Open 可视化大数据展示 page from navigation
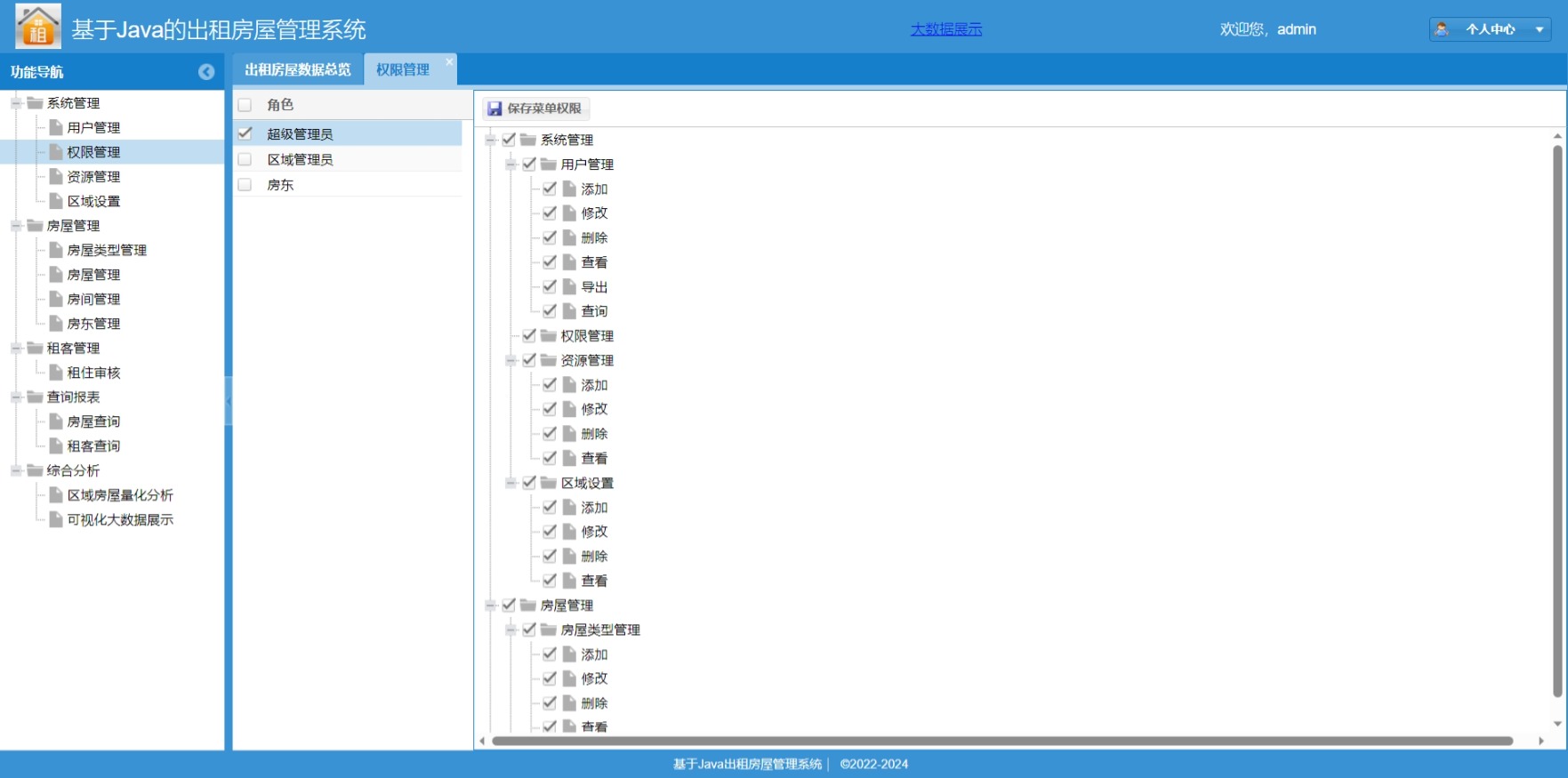 coord(120,519)
